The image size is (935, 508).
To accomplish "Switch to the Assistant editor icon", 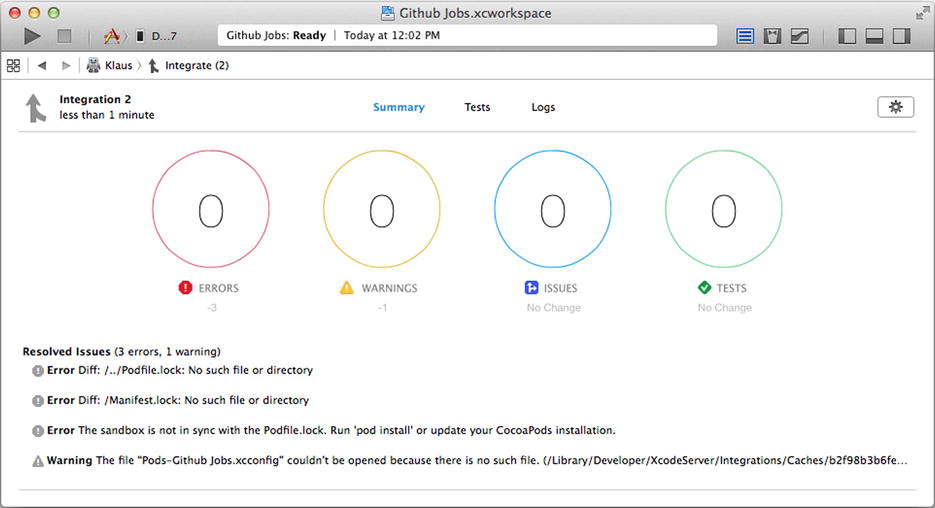I will (x=772, y=36).
